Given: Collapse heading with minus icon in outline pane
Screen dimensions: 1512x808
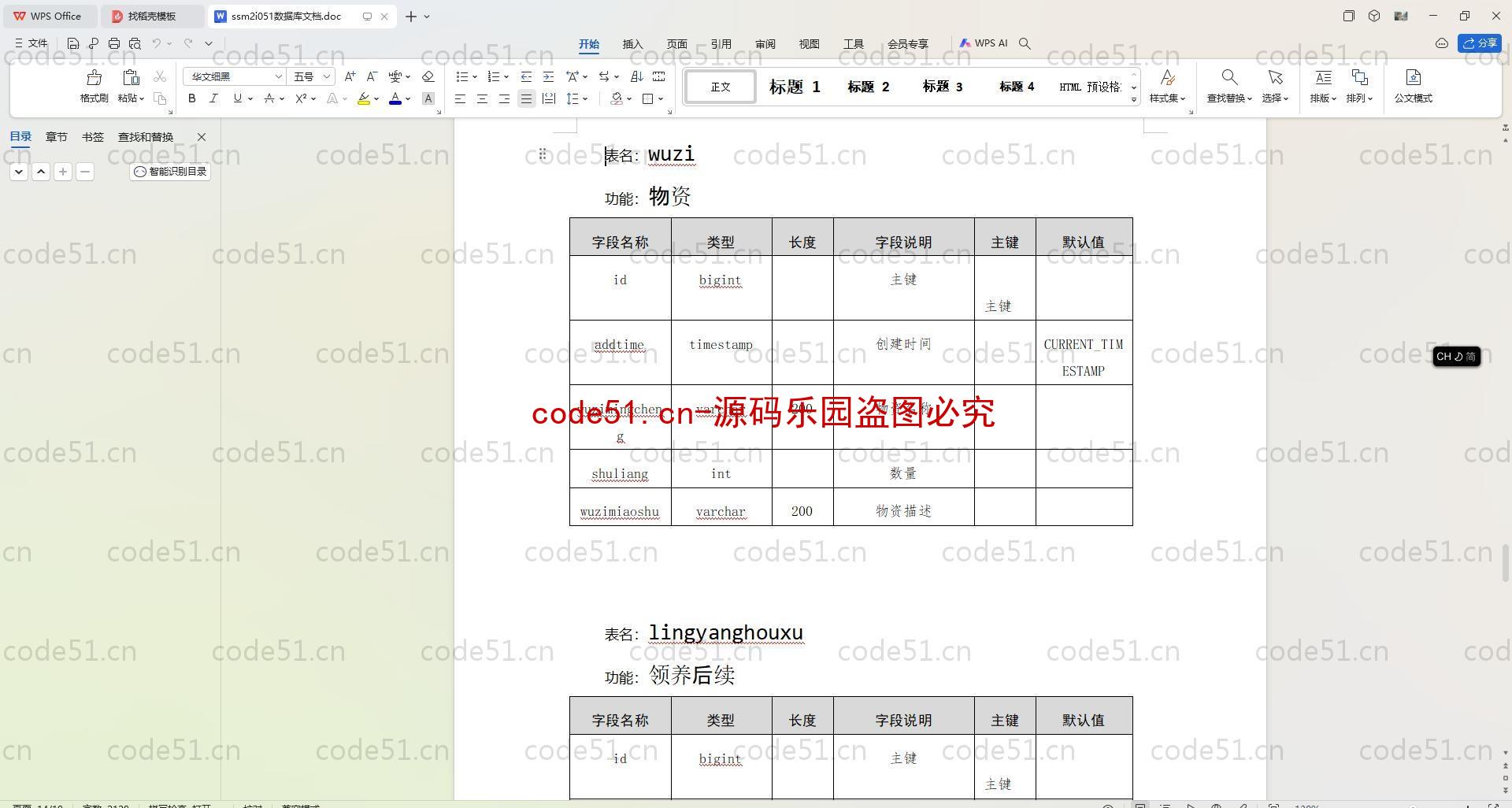Looking at the screenshot, I should click(85, 172).
